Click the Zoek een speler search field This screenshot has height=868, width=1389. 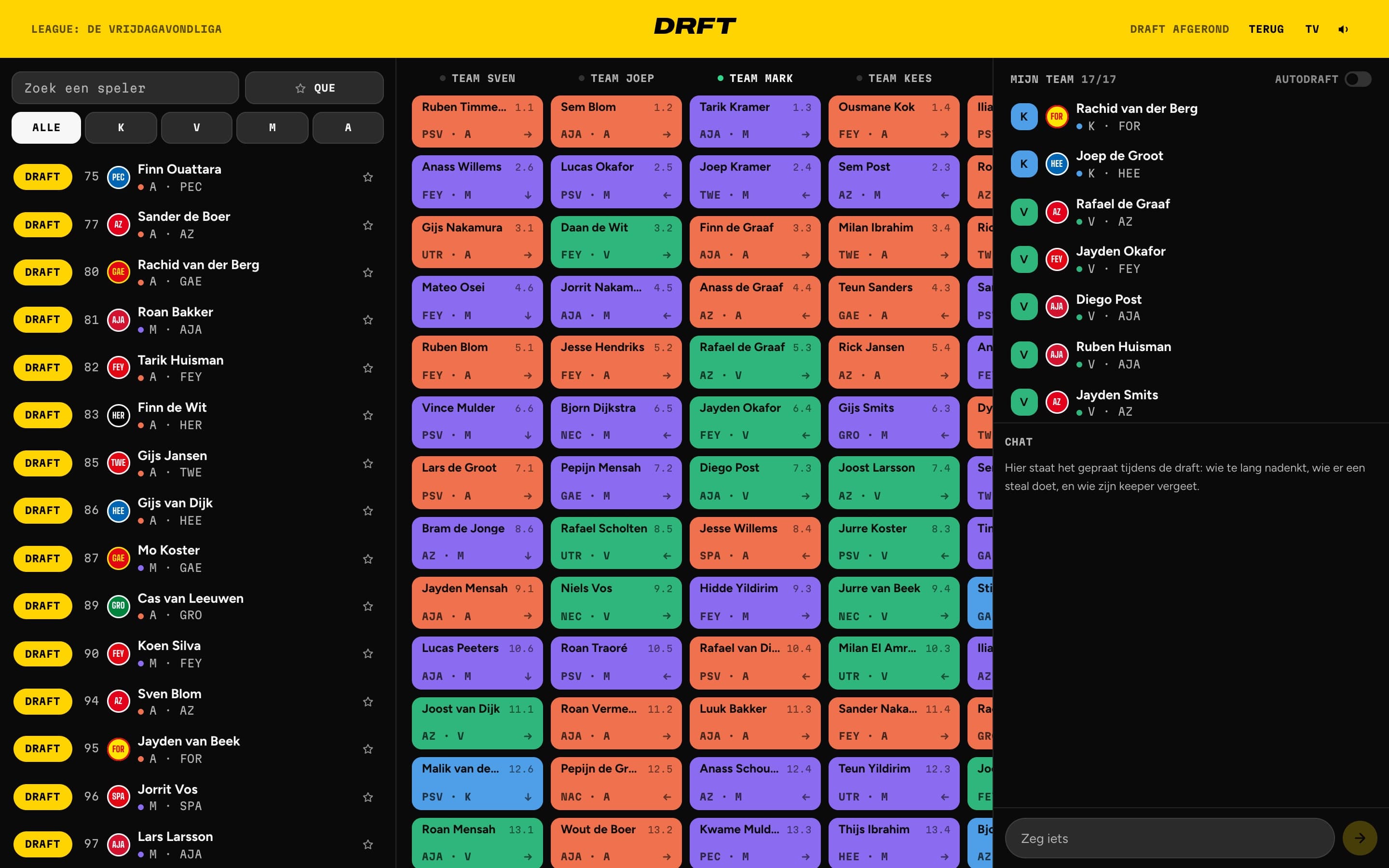tap(125, 88)
